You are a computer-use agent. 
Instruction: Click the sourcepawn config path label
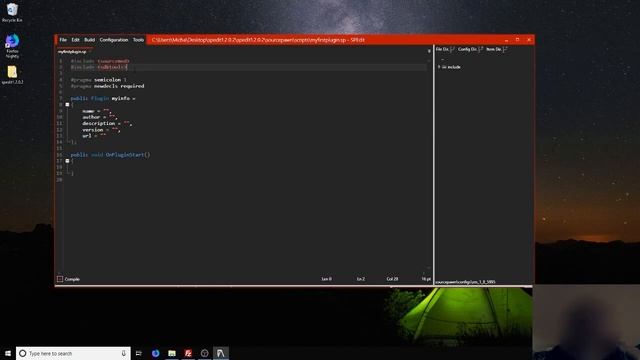click(465, 282)
